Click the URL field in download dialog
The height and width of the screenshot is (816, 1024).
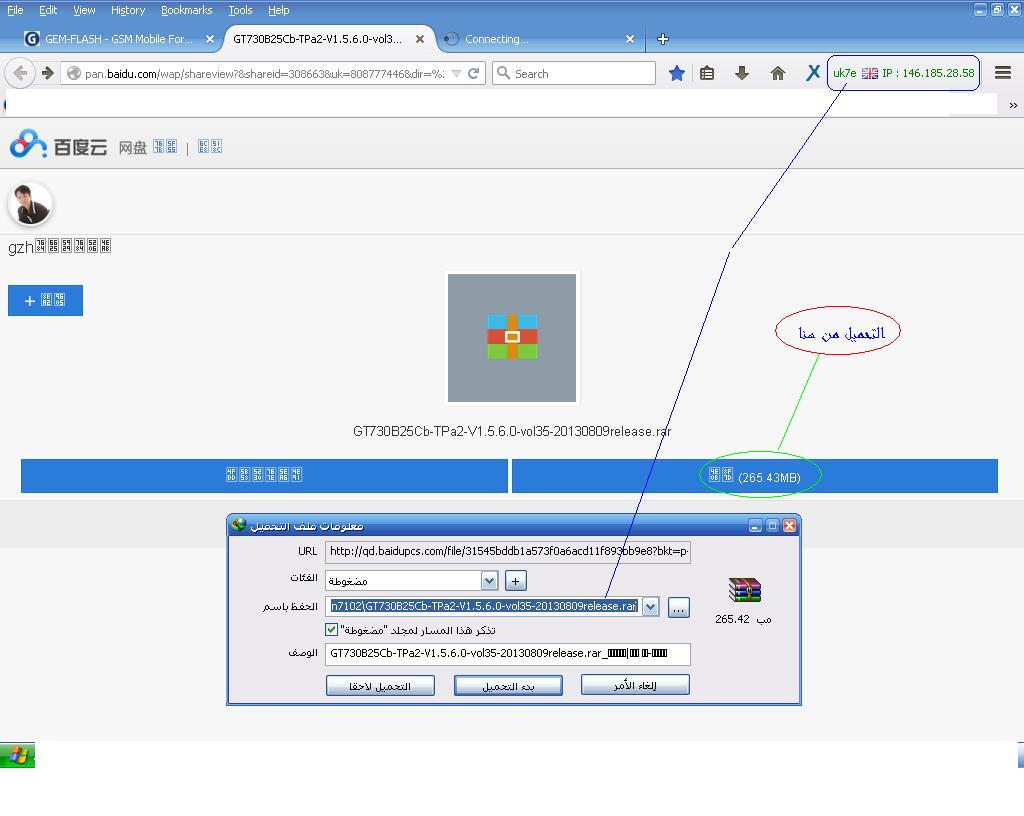point(507,552)
